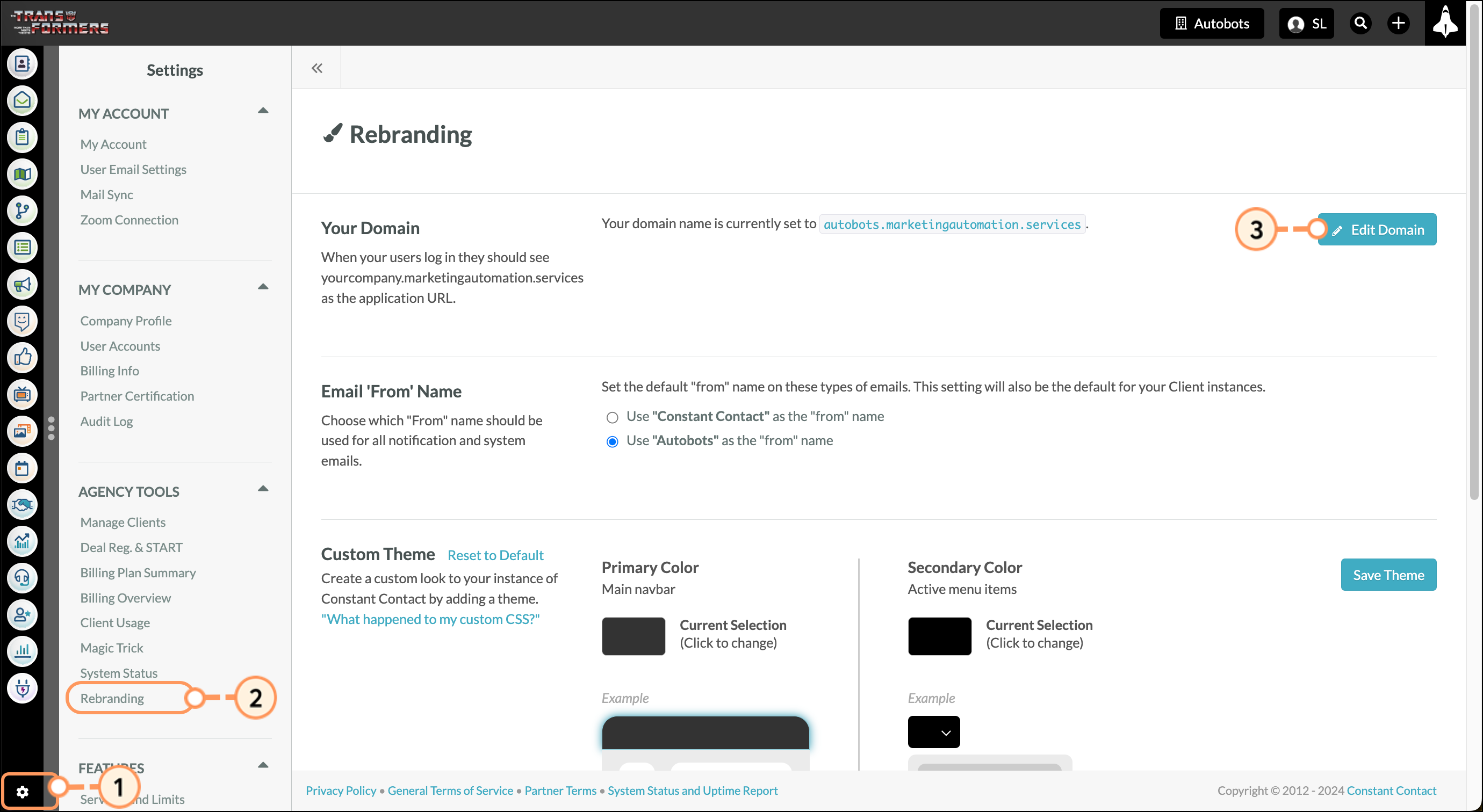Open the folded map icon
Screen dimensions: 1483x812
[x=22, y=175]
